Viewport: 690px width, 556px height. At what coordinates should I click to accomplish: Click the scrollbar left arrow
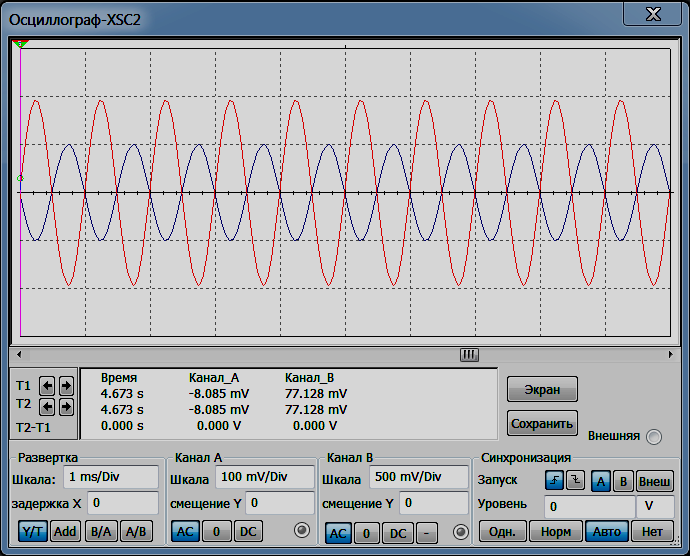19,354
